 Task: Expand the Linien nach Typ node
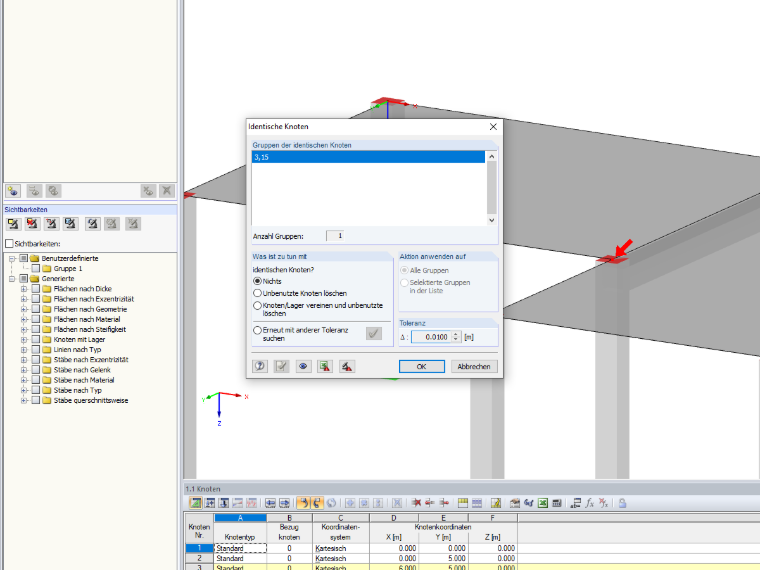coord(24,349)
